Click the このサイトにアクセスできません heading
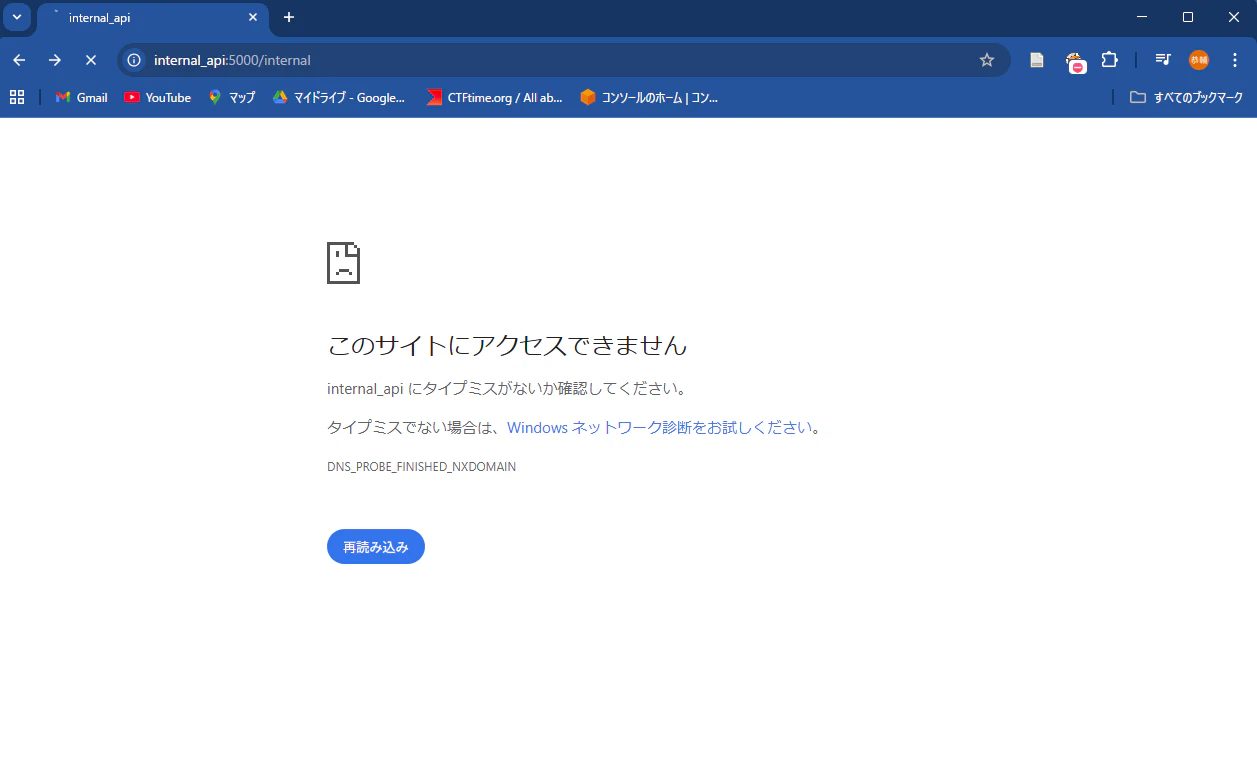 pos(507,345)
